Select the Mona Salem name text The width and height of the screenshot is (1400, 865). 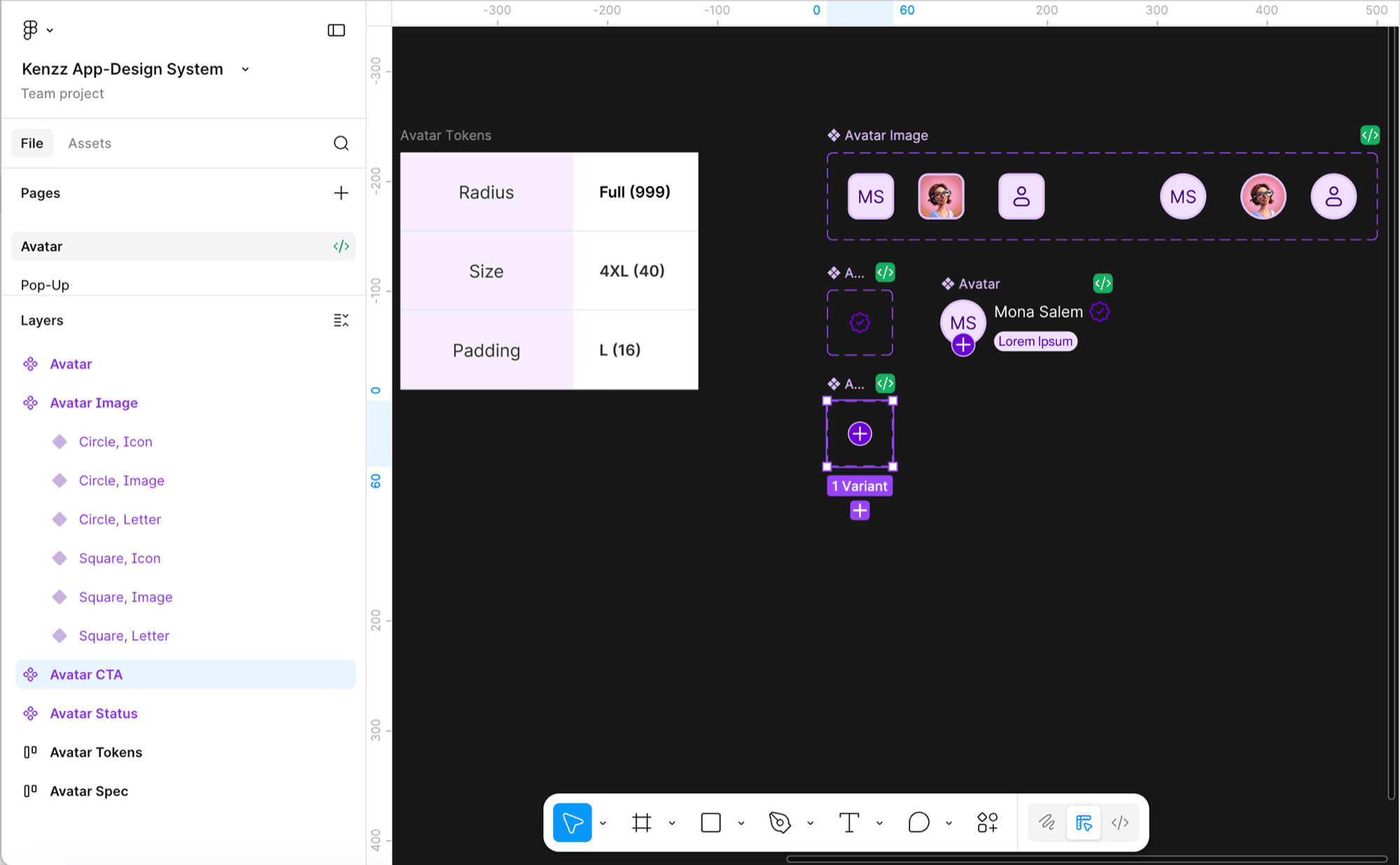pyautogui.click(x=1038, y=312)
